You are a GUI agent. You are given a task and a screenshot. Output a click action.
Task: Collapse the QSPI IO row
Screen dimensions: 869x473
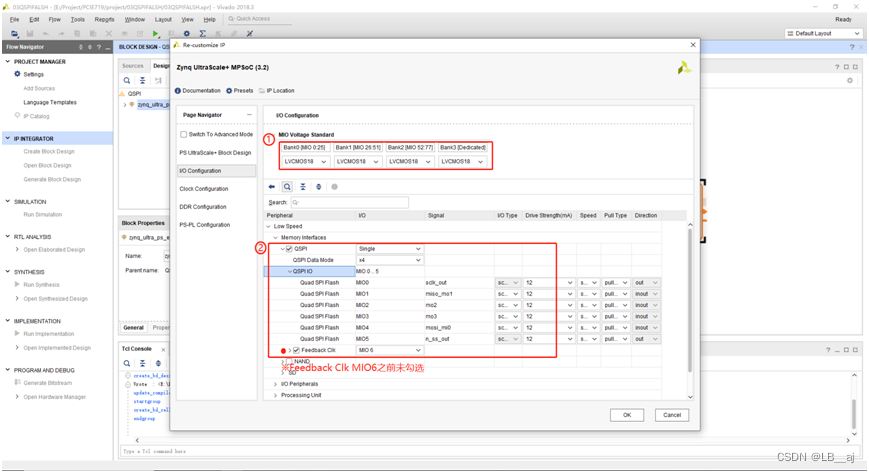coord(289,271)
